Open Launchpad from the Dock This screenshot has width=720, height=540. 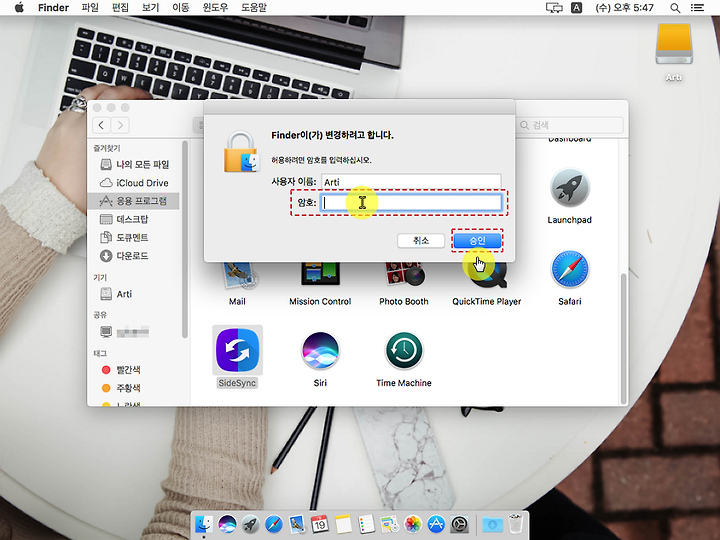tap(250, 524)
